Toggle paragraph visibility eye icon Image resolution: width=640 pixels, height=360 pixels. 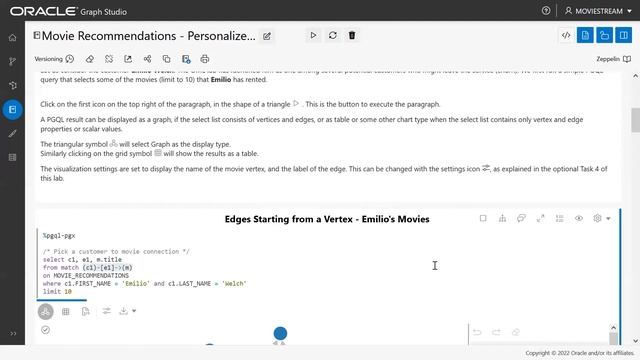point(579,218)
